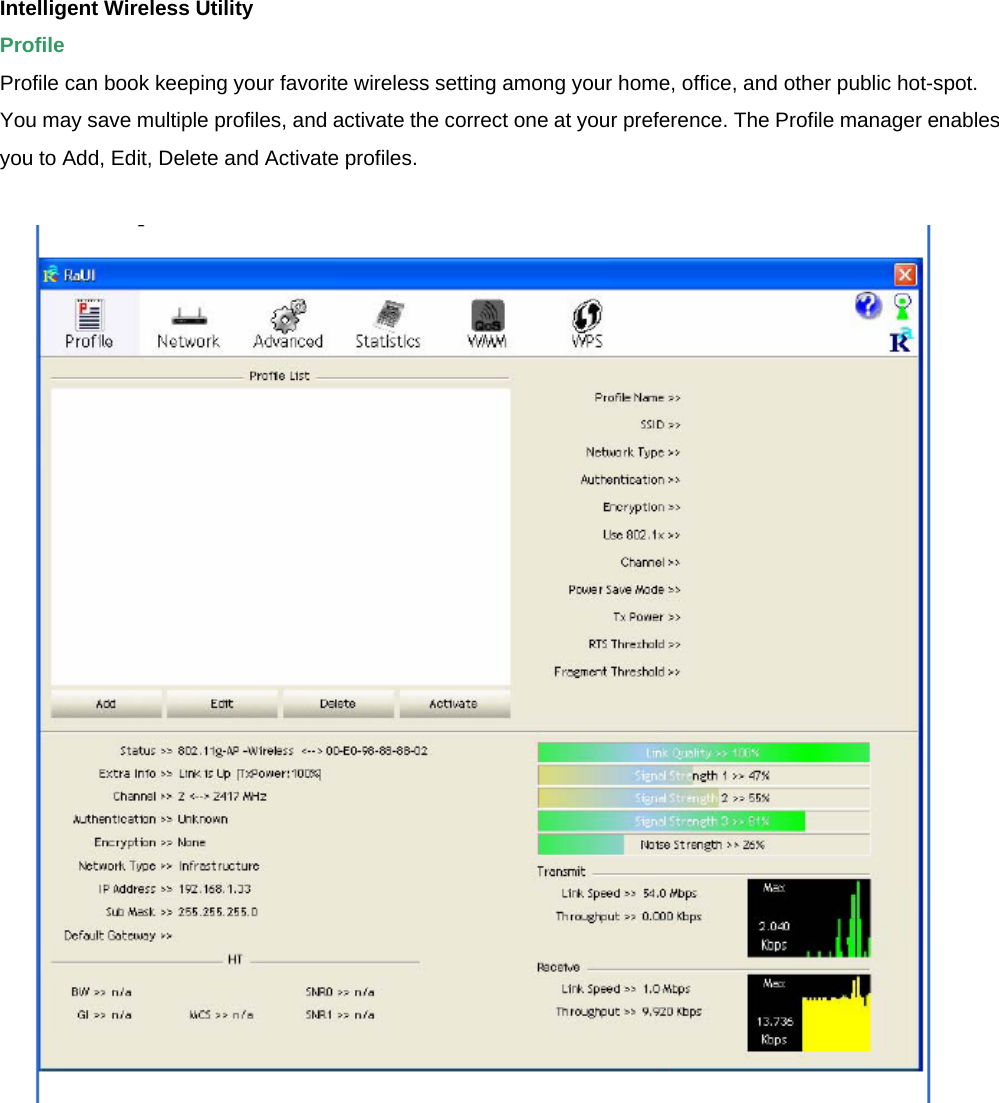Click the Ralink logo
999x1103 pixels.
901,341
